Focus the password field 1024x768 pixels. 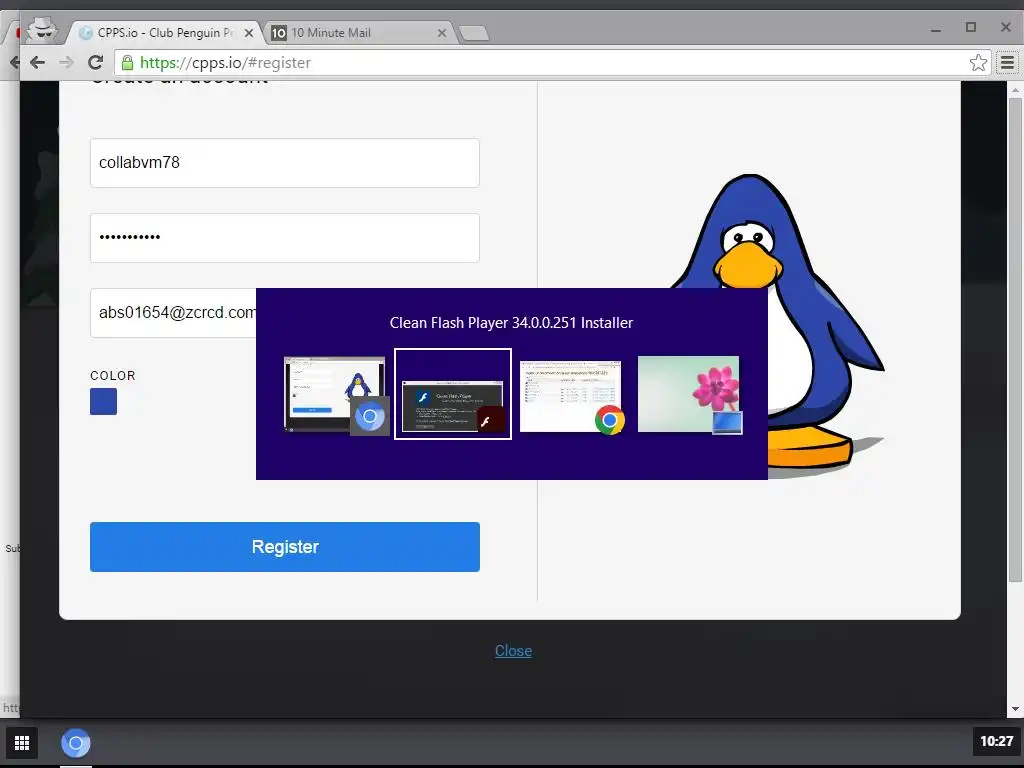pos(285,238)
